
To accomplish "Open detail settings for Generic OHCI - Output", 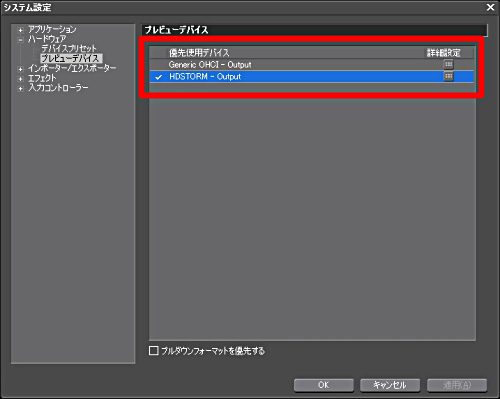I will click(x=449, y=64).
